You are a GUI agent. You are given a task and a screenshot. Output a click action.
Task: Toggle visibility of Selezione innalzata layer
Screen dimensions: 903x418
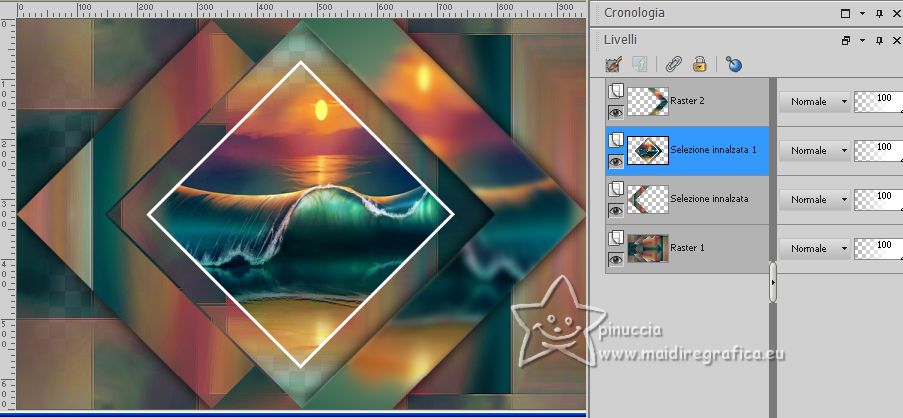click(x=616, y=211)
